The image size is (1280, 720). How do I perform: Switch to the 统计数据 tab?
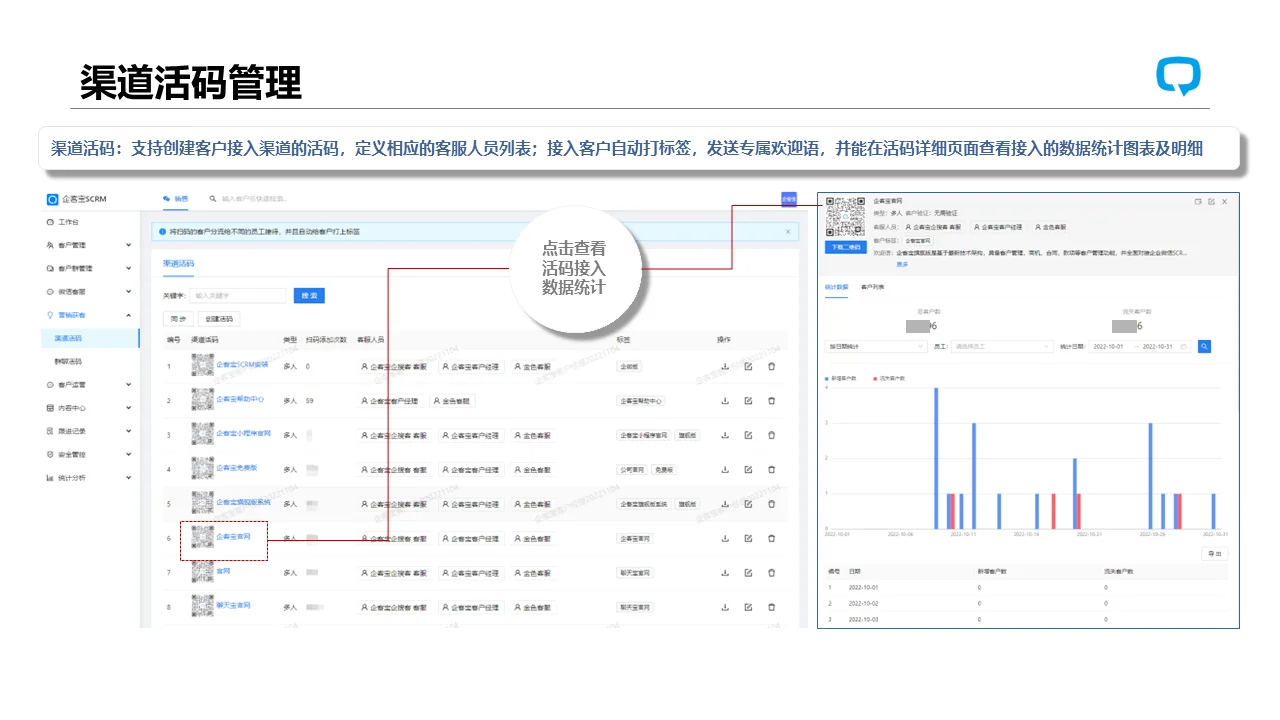[836, 287]
